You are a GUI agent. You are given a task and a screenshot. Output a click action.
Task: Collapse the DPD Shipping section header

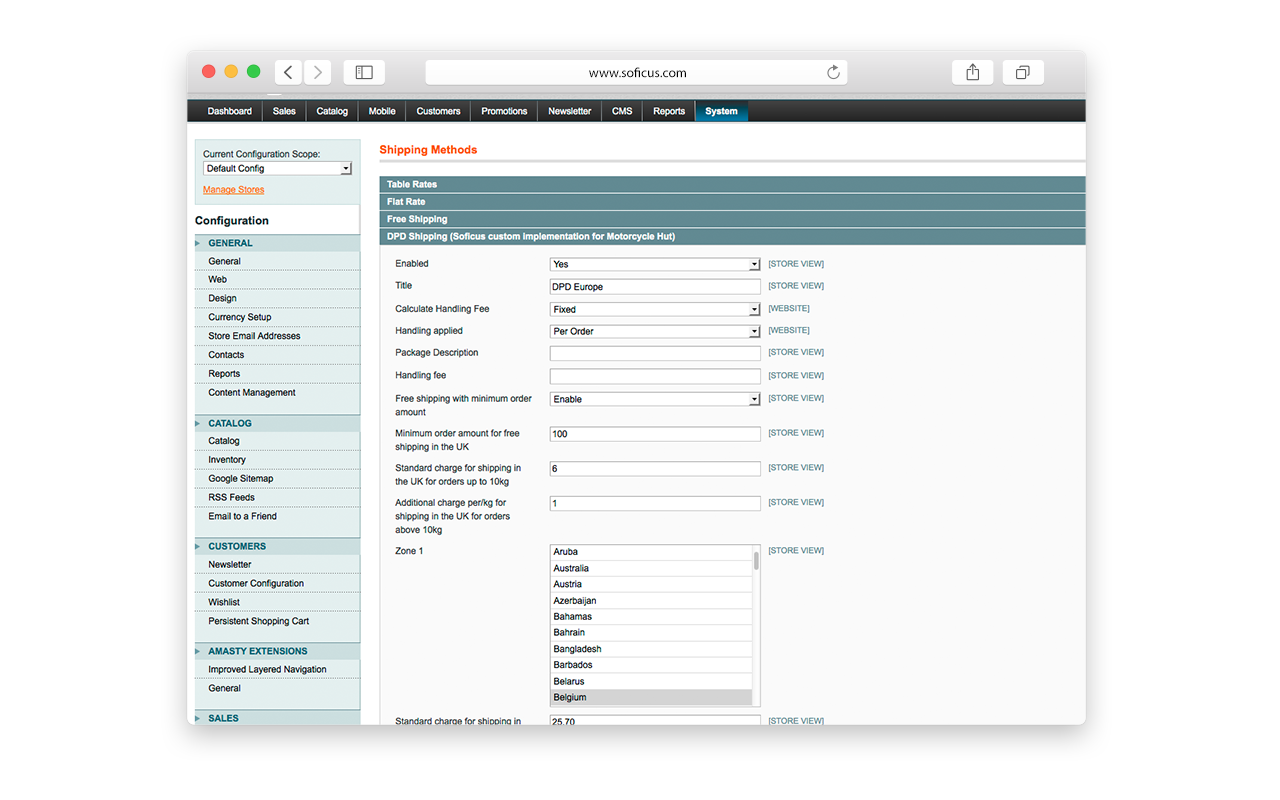732,237
